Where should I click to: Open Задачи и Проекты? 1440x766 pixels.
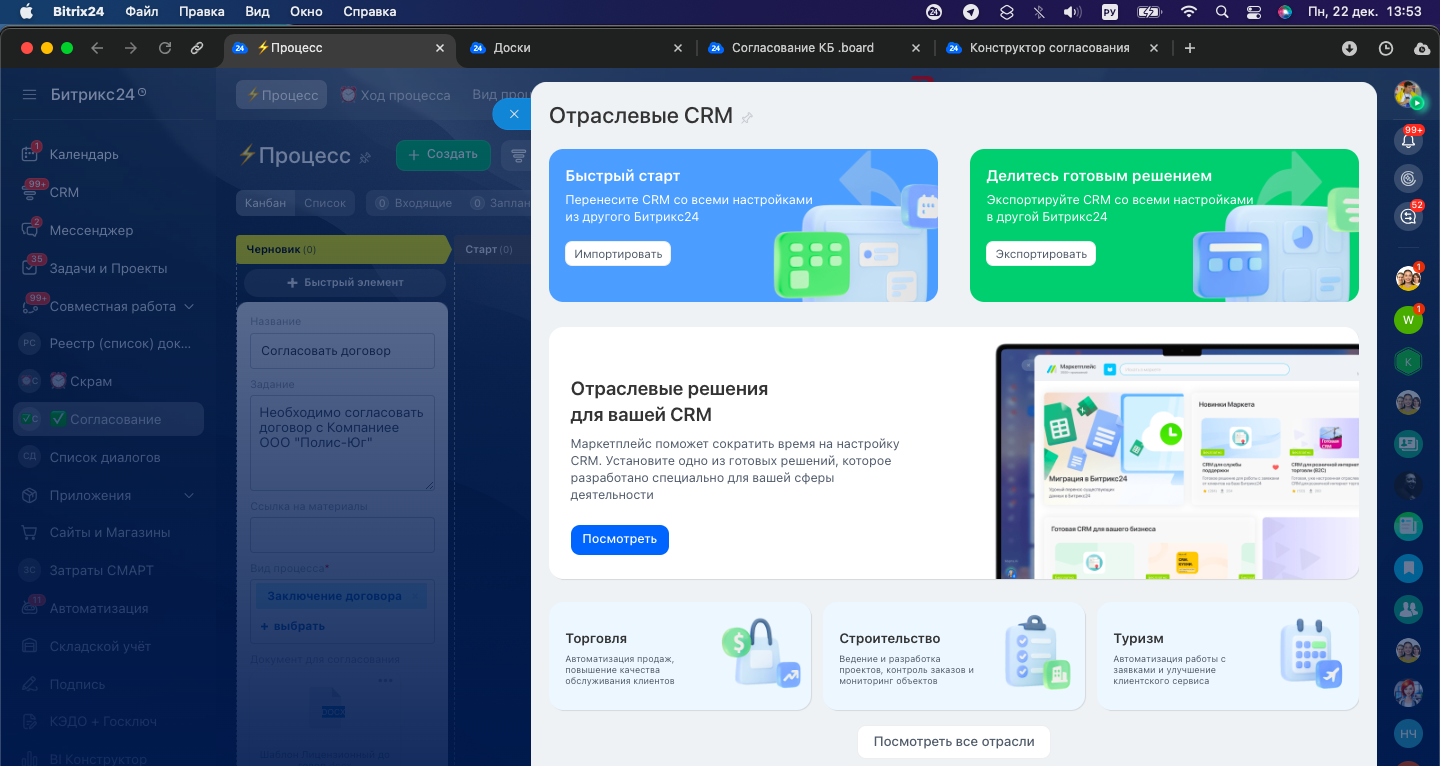click(x=108, y=268)
